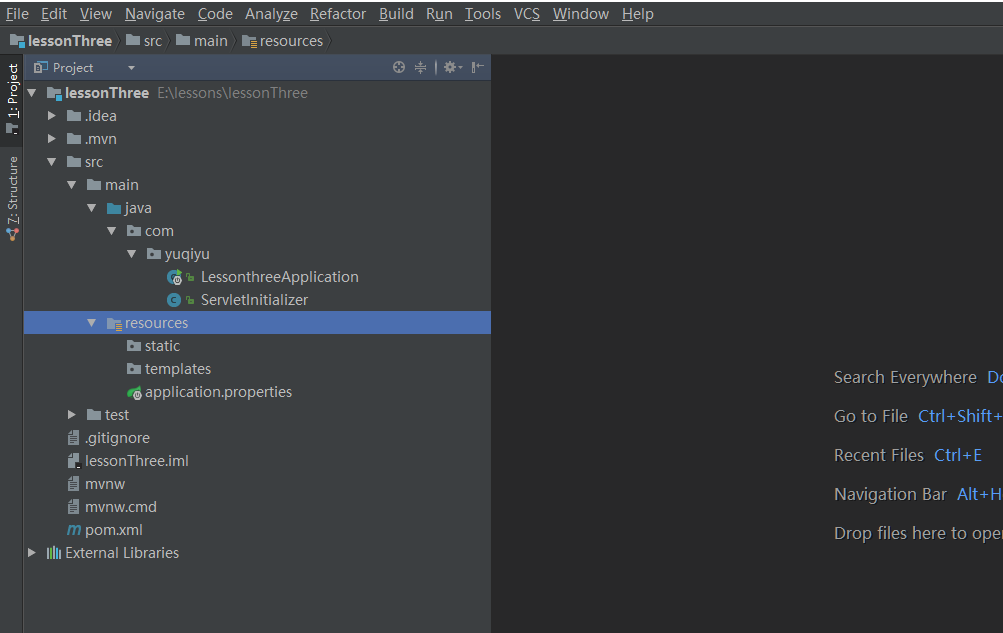1003x633 pixels.
Task: Click the lessonThree.iml file icon
Action: [x=74, y=461]
